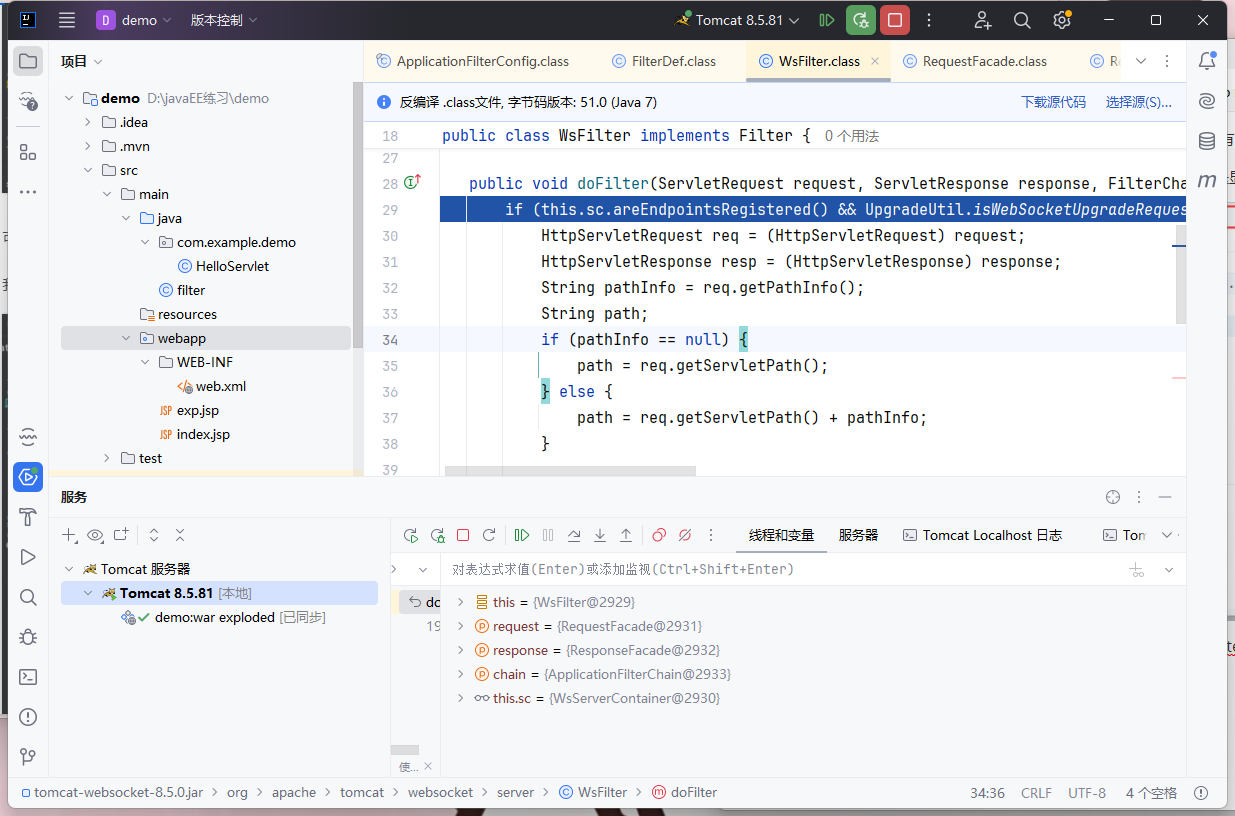Switch to the RequestFacade.class tab
Image resolution: width=1235 pixels, height=816 pixels.
pyautogui.click(x=984, y=61)
